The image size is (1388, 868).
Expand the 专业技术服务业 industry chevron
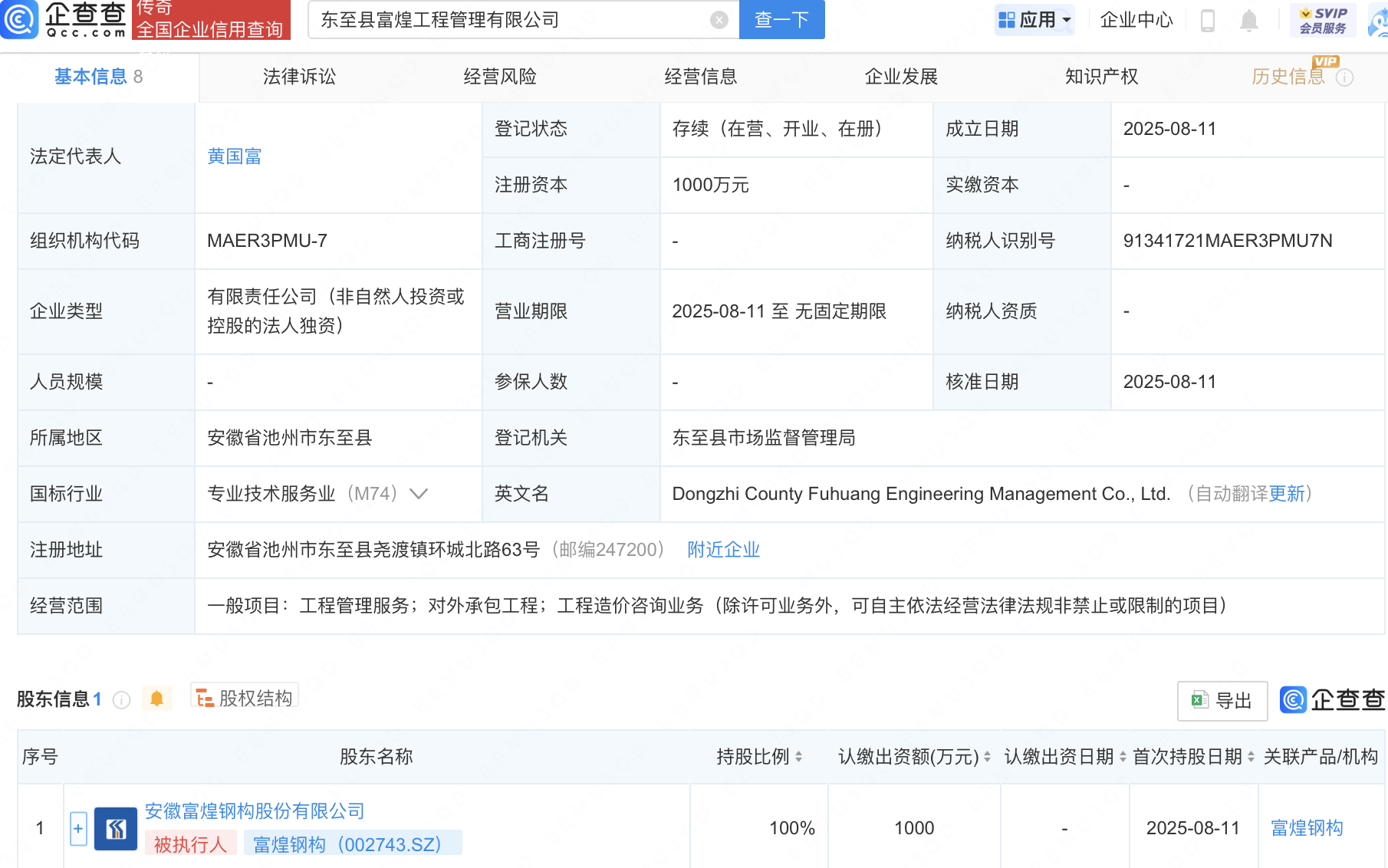pos(419,494)
